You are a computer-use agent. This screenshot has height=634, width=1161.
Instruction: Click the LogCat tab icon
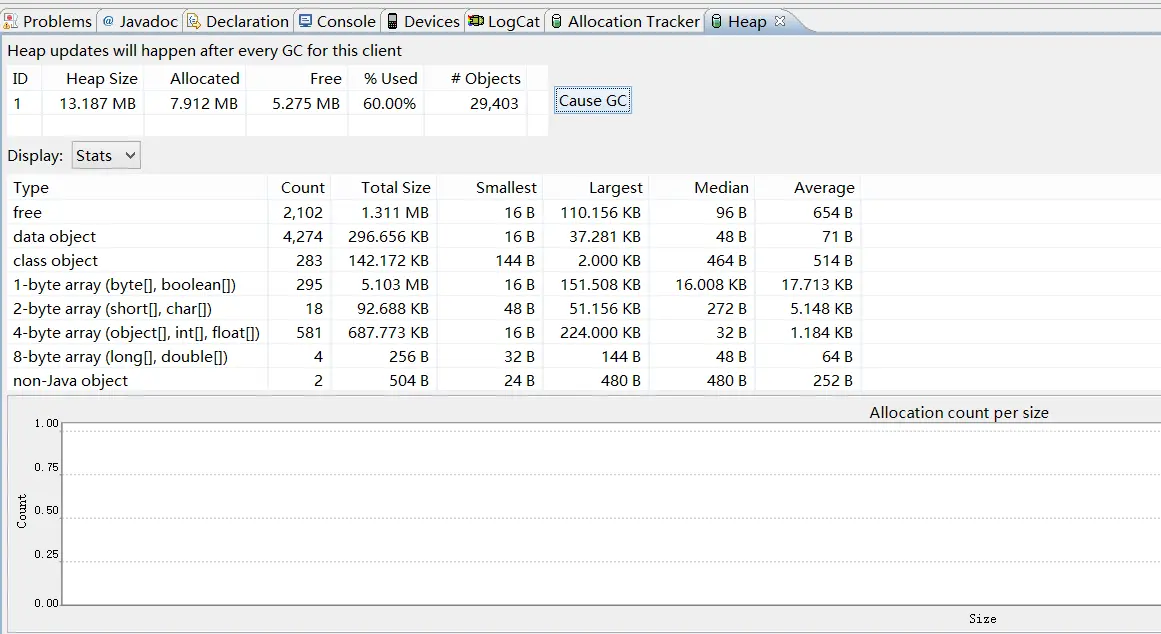click(476, 21)
